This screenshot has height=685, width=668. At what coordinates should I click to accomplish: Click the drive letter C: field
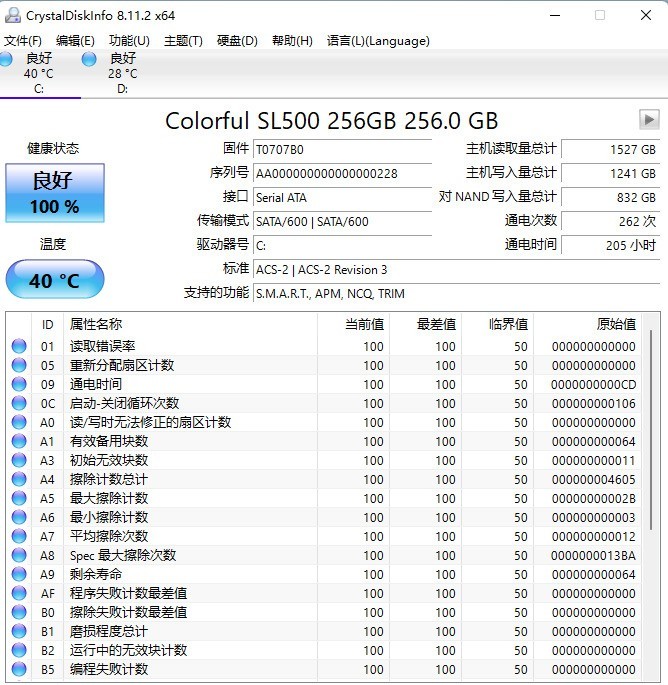[x=343, y=246]
